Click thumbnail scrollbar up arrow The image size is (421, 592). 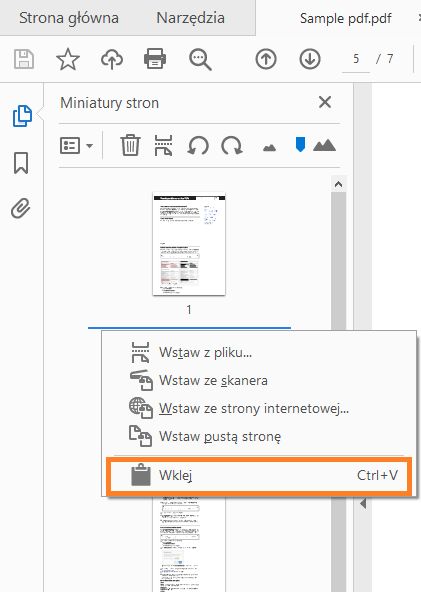click(x=338, y=184)
